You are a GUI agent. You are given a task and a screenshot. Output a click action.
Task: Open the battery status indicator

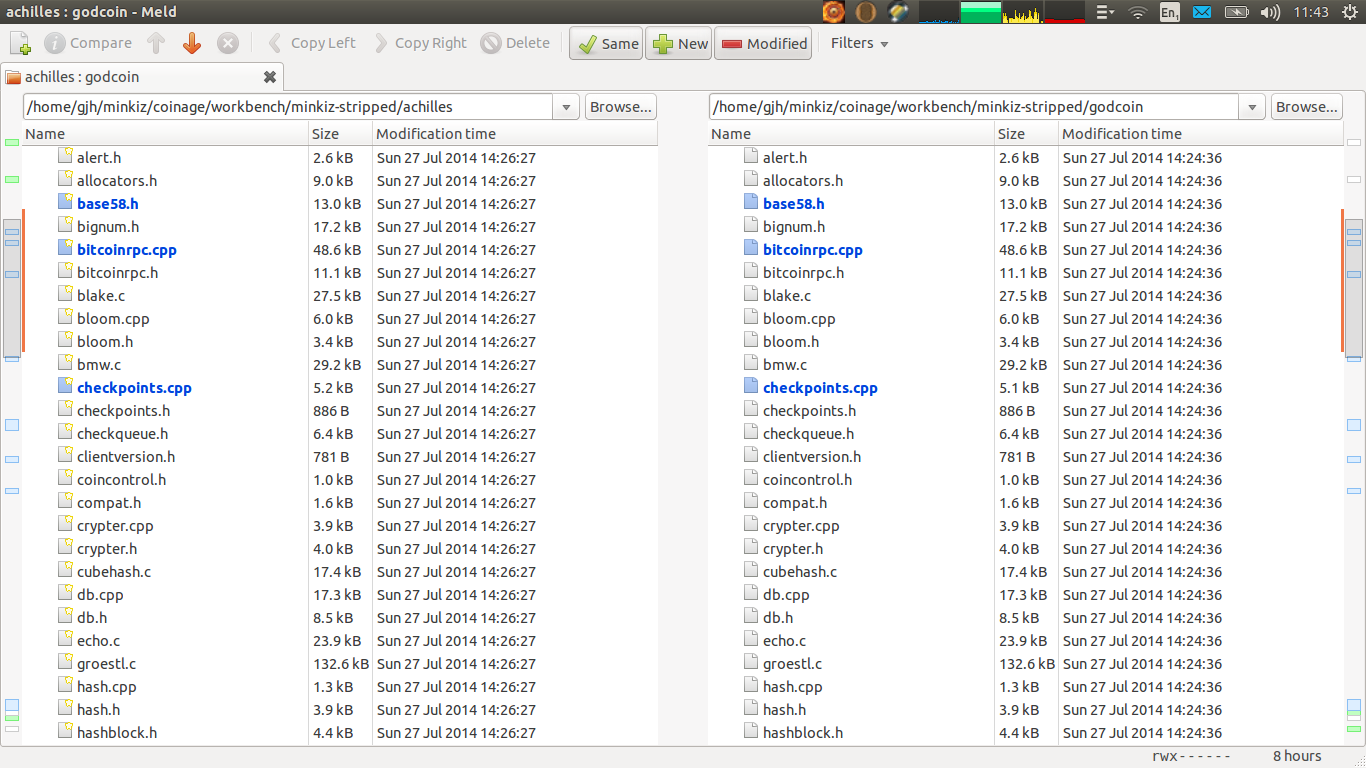tap(1237, 12)
